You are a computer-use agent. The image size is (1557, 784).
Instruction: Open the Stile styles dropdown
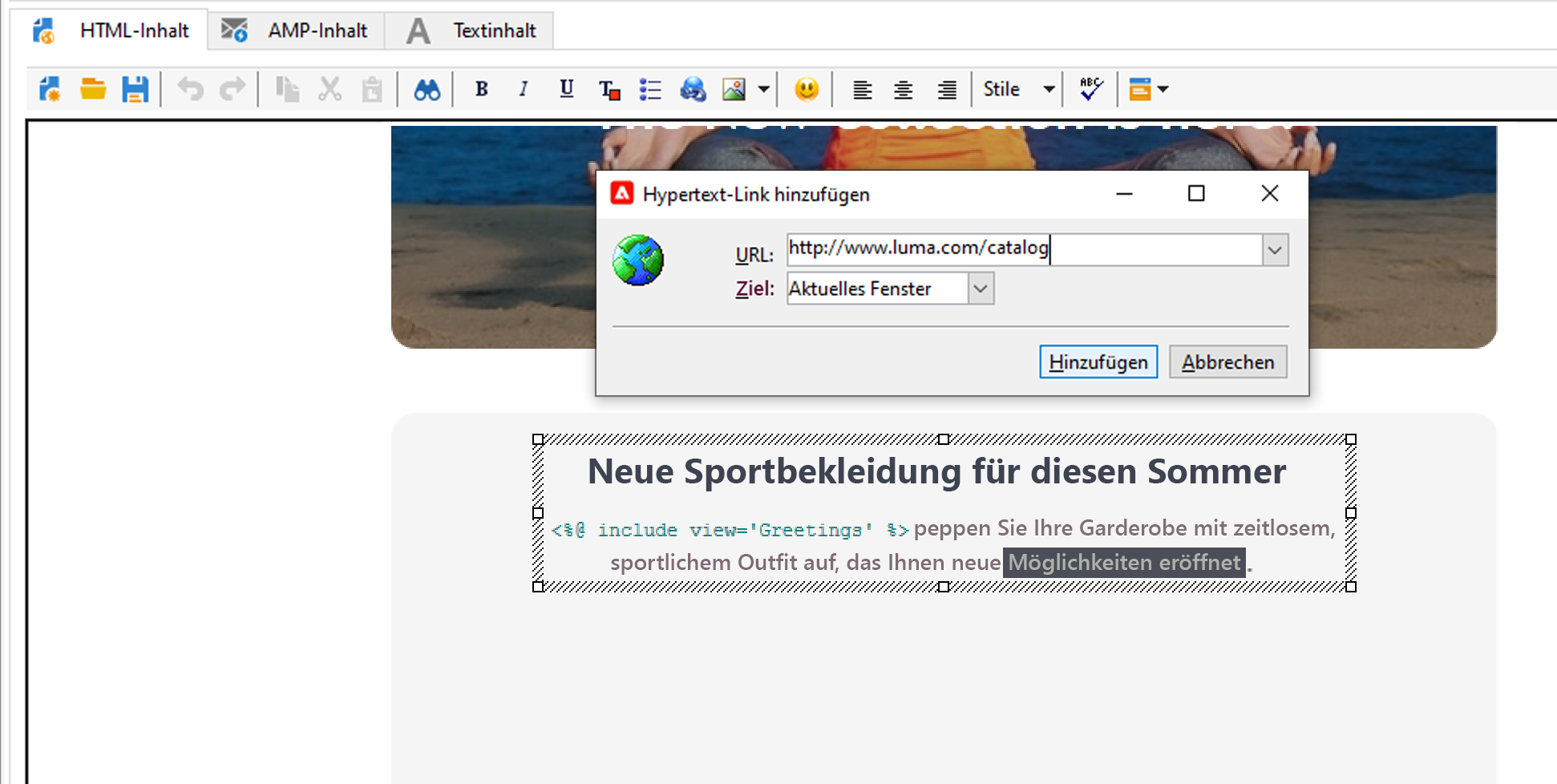[x=1018, y=89]
